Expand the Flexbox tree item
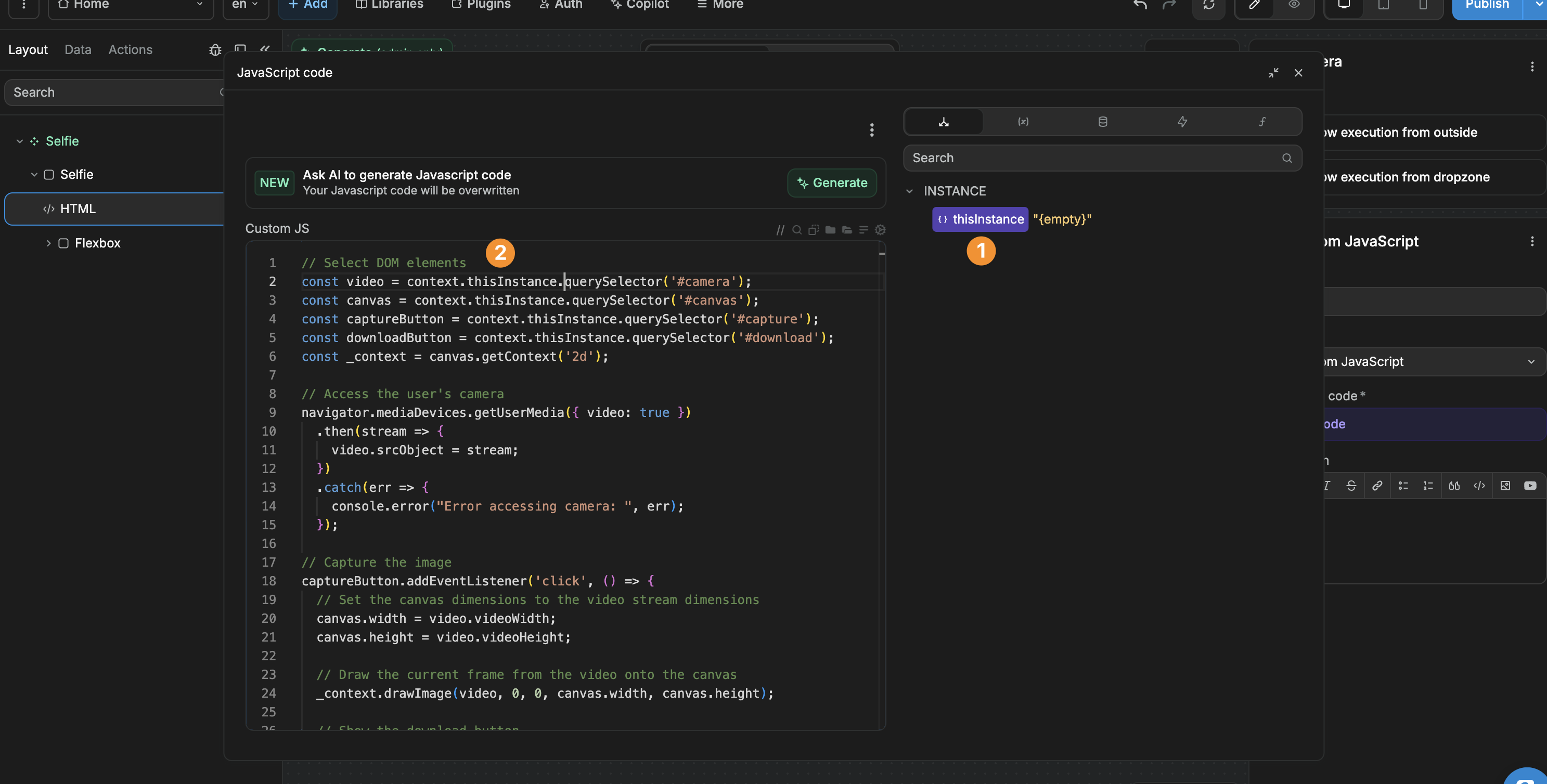 49,243
